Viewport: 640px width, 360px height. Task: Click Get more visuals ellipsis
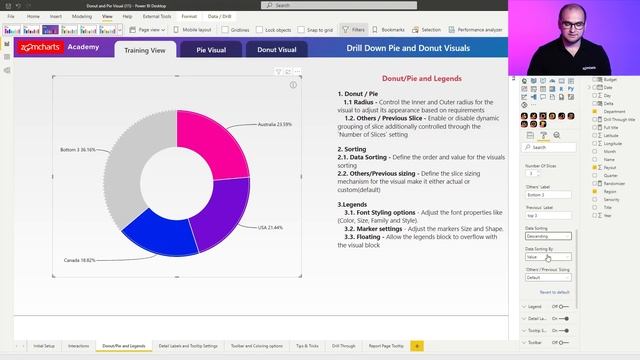click(x=533, y=105)
